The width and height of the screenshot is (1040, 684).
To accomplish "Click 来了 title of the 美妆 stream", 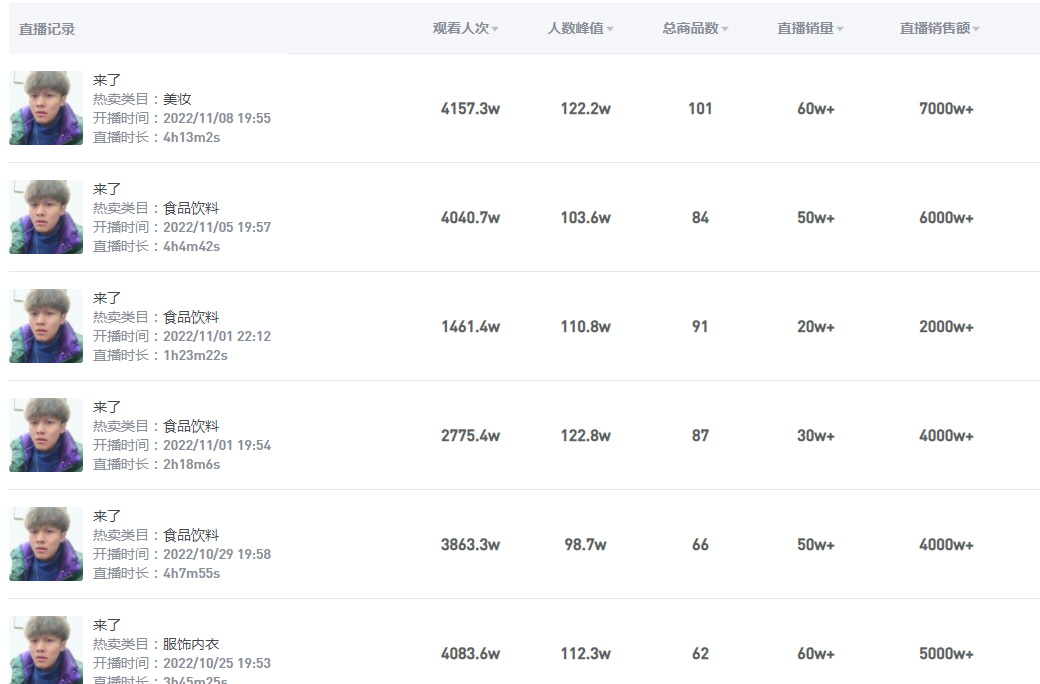I will pos(107,80).
